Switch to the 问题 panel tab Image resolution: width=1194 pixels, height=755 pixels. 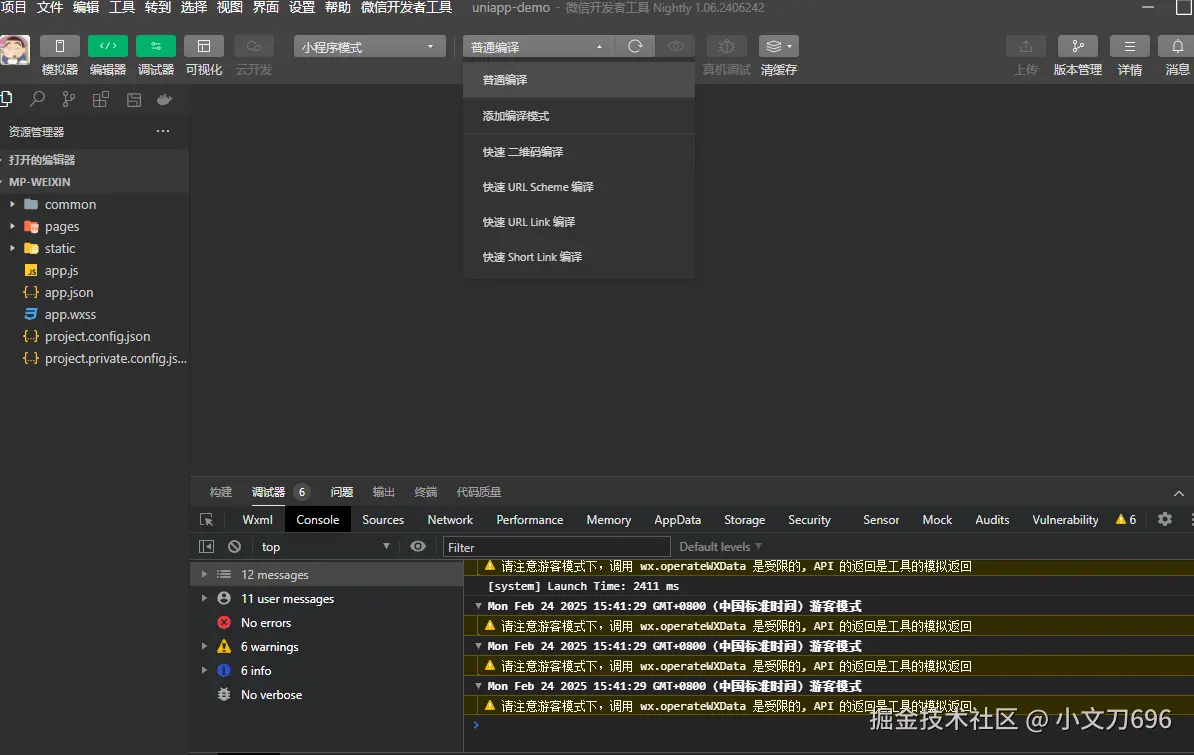pos(342,492)
